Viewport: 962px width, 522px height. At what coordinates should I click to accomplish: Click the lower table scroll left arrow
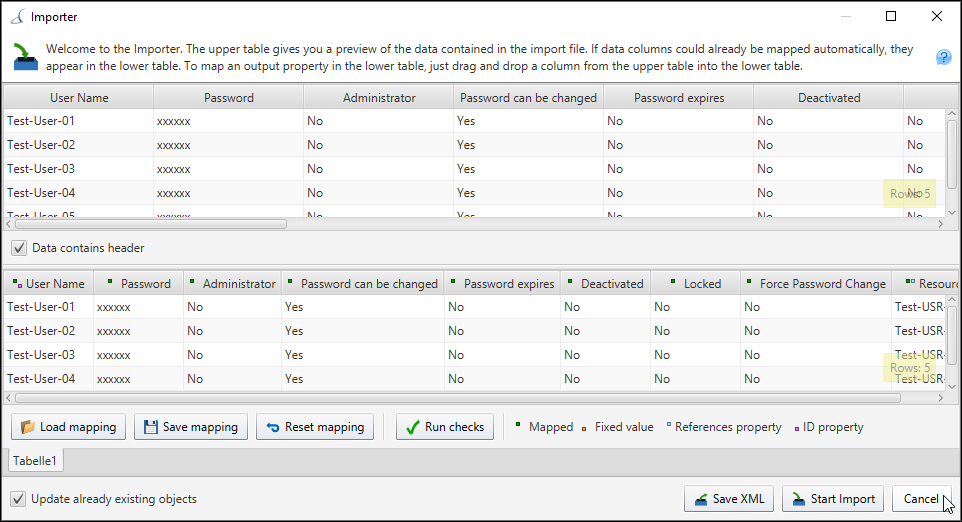[9, 398]
